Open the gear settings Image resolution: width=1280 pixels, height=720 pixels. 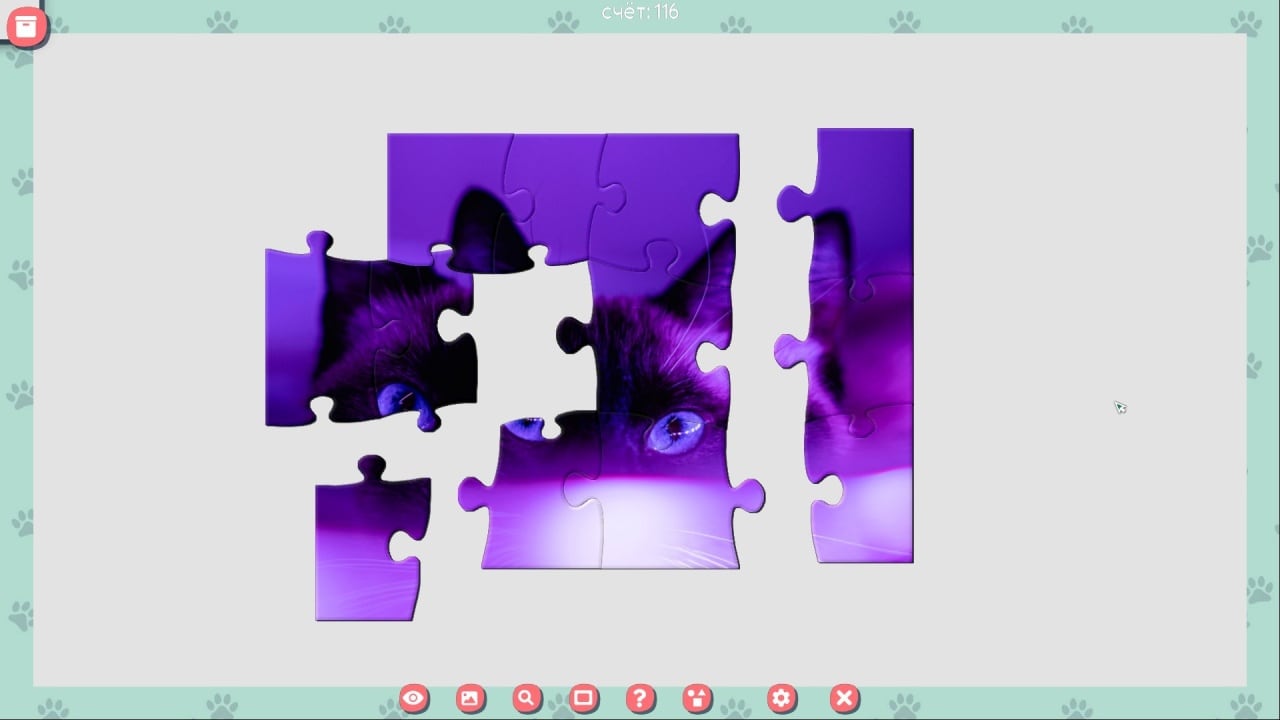pyautogui.click(x=781, y=698)
